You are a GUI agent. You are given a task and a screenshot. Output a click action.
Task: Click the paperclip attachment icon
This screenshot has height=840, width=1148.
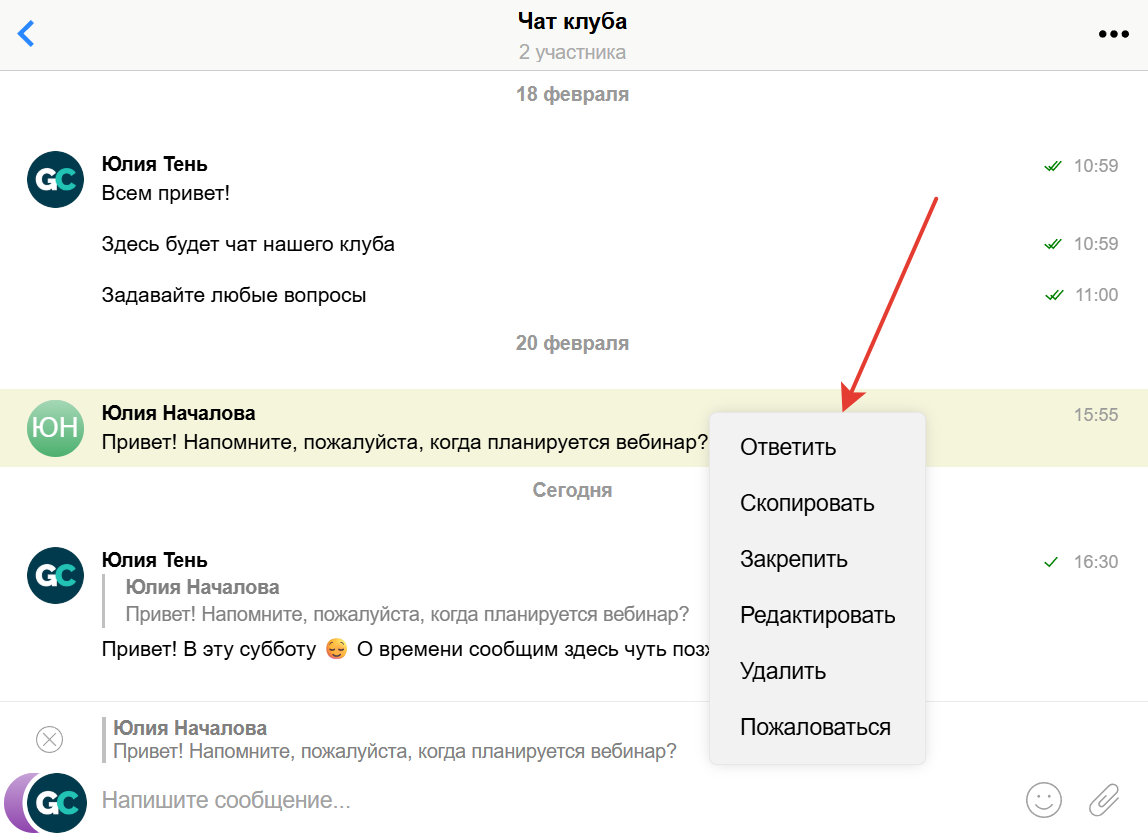[x=1104, y=799]
